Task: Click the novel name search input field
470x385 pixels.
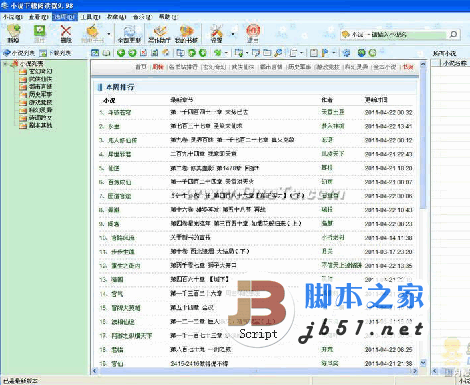Action: point(408,34)
